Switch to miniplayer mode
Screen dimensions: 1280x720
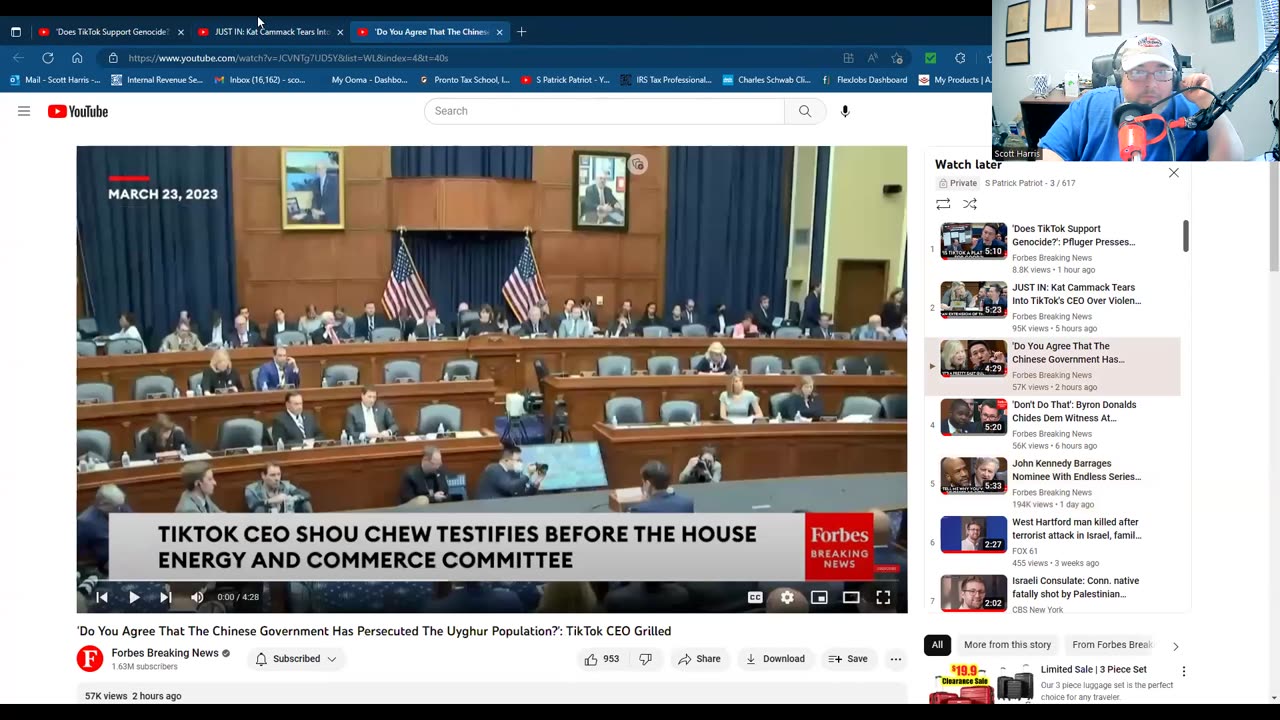click(819, 597)
